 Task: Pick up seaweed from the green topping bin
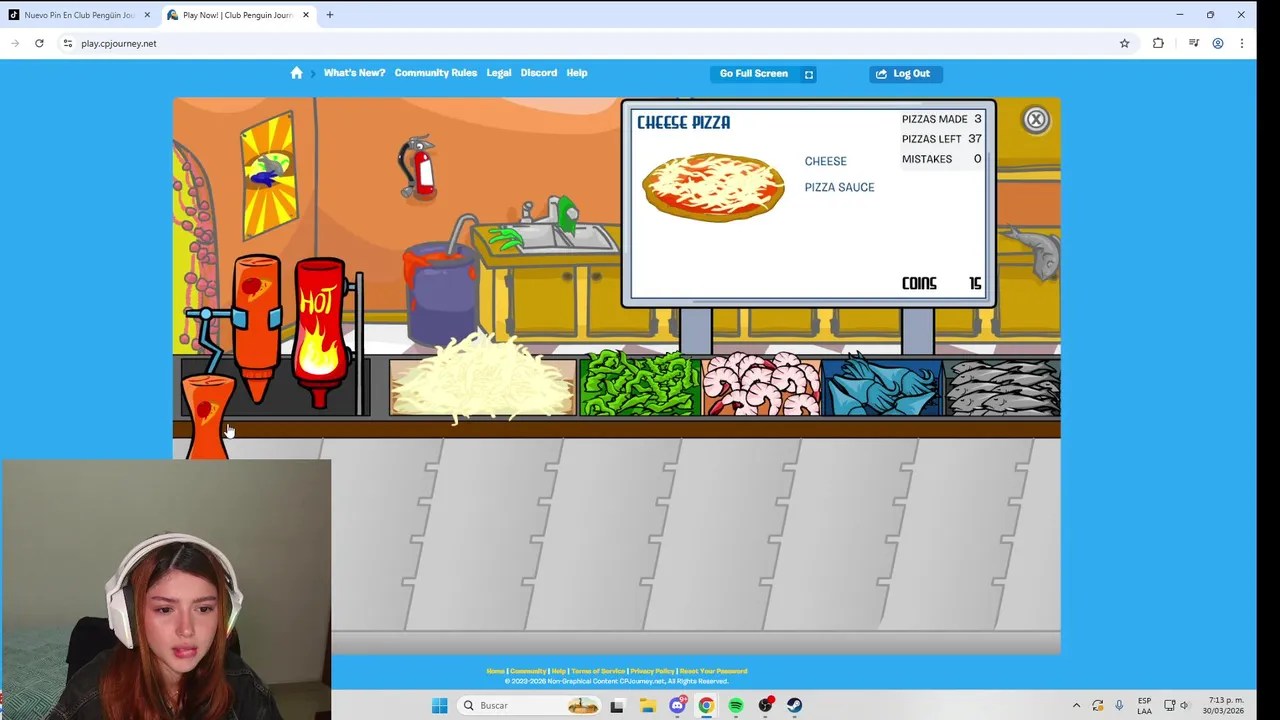[x=640, y=384]
